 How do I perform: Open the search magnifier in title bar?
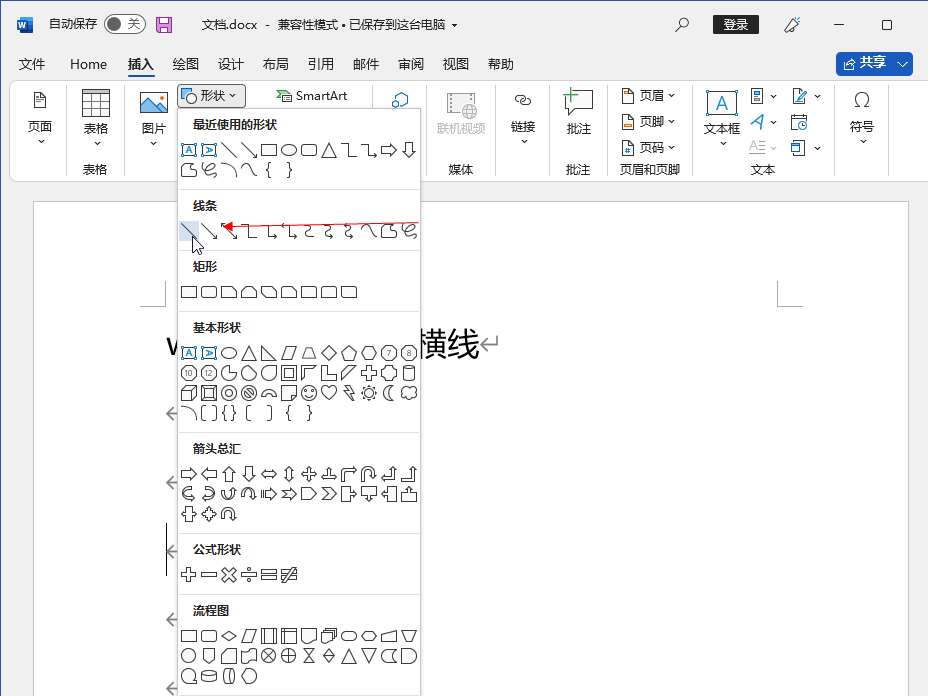point(682,24)
